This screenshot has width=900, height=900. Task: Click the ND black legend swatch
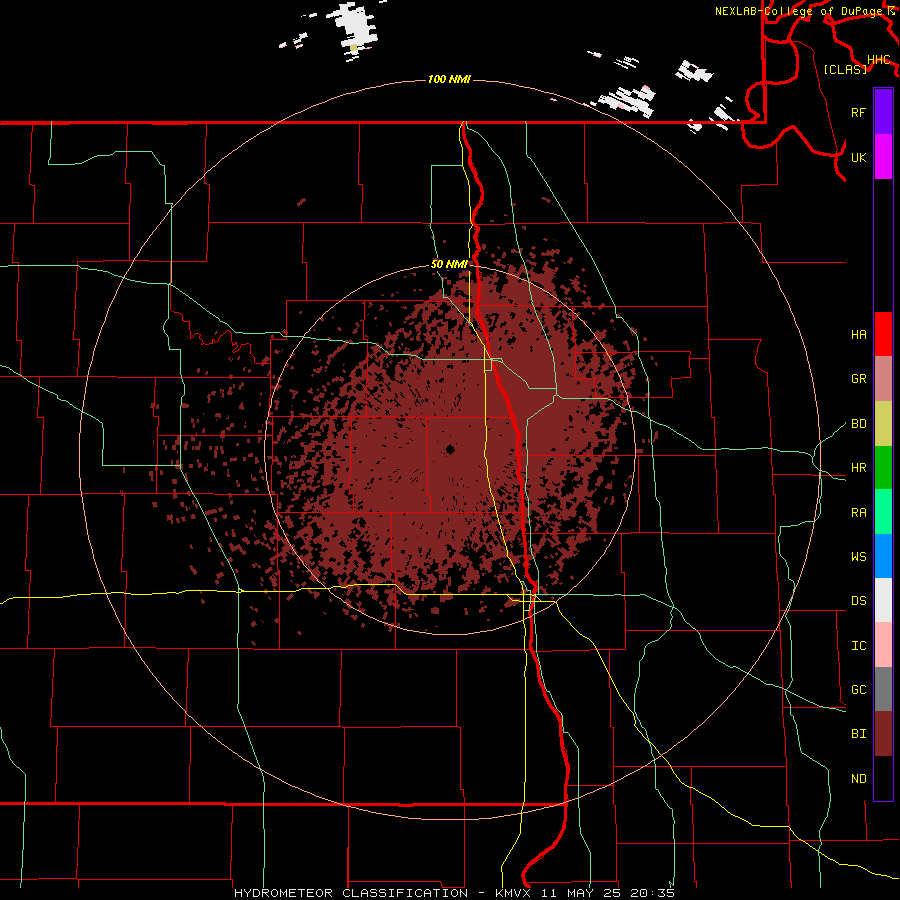[x=883, y=778]
